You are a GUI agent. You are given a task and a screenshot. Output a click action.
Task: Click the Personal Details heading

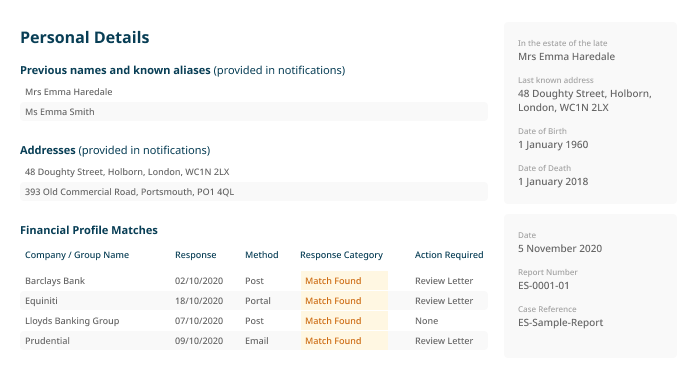pos(85,38)
